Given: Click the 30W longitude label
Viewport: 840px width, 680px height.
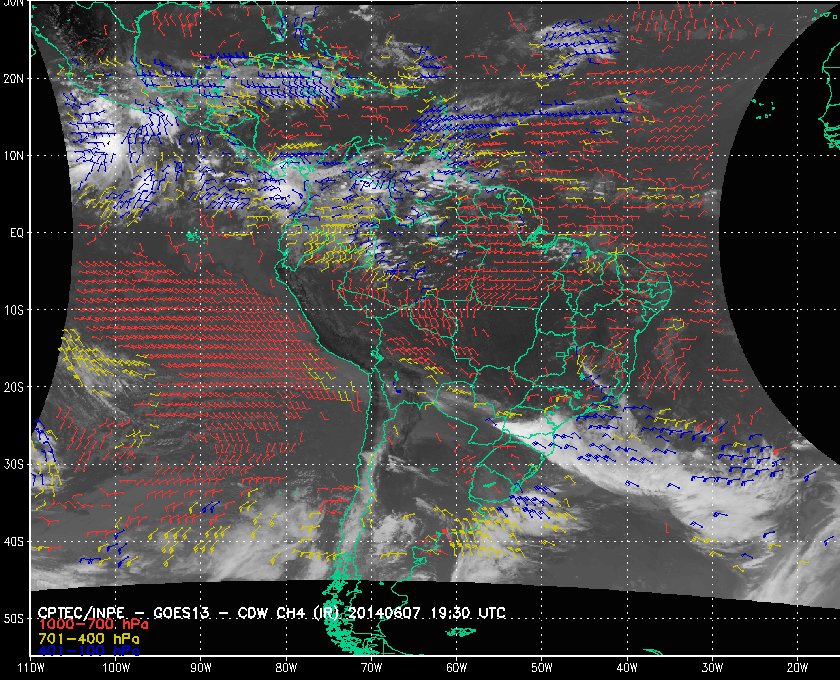Looking at the screenshot, I should coord(712,668).
